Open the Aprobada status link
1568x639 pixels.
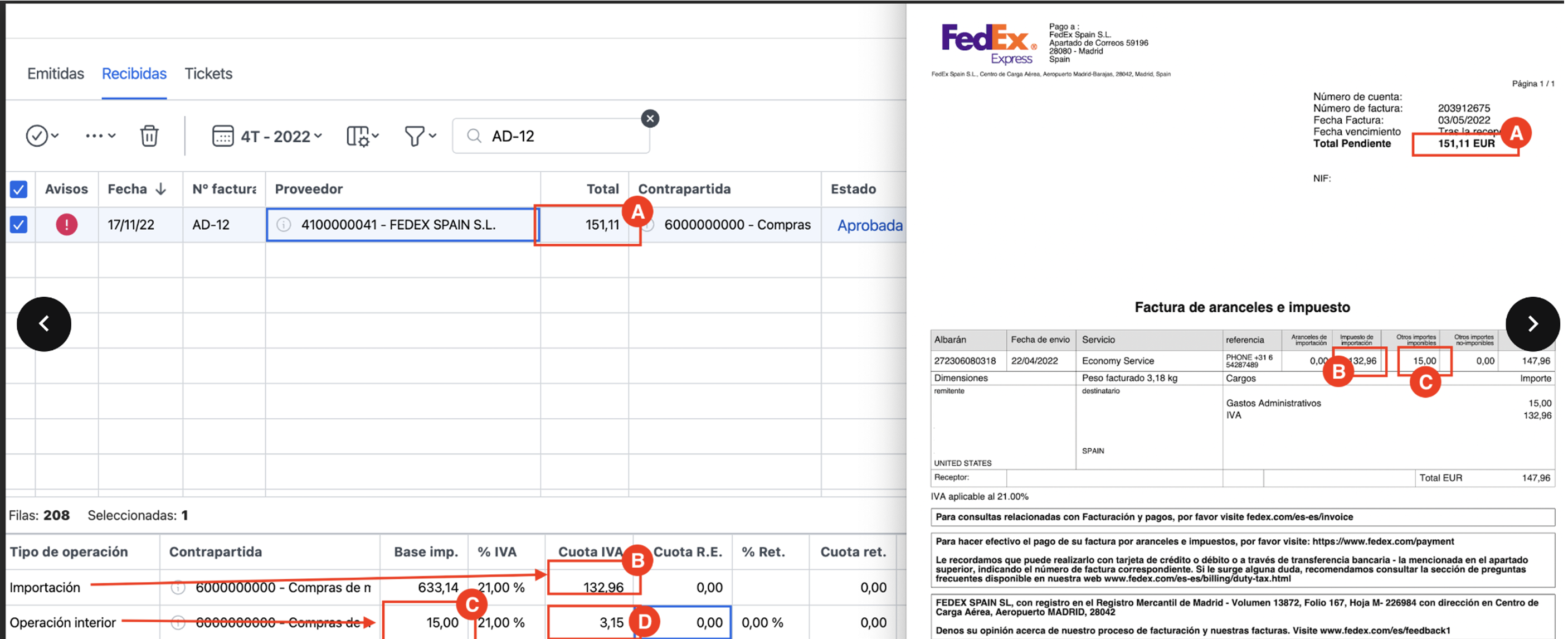pyautogui.click(x=870, y=225)
